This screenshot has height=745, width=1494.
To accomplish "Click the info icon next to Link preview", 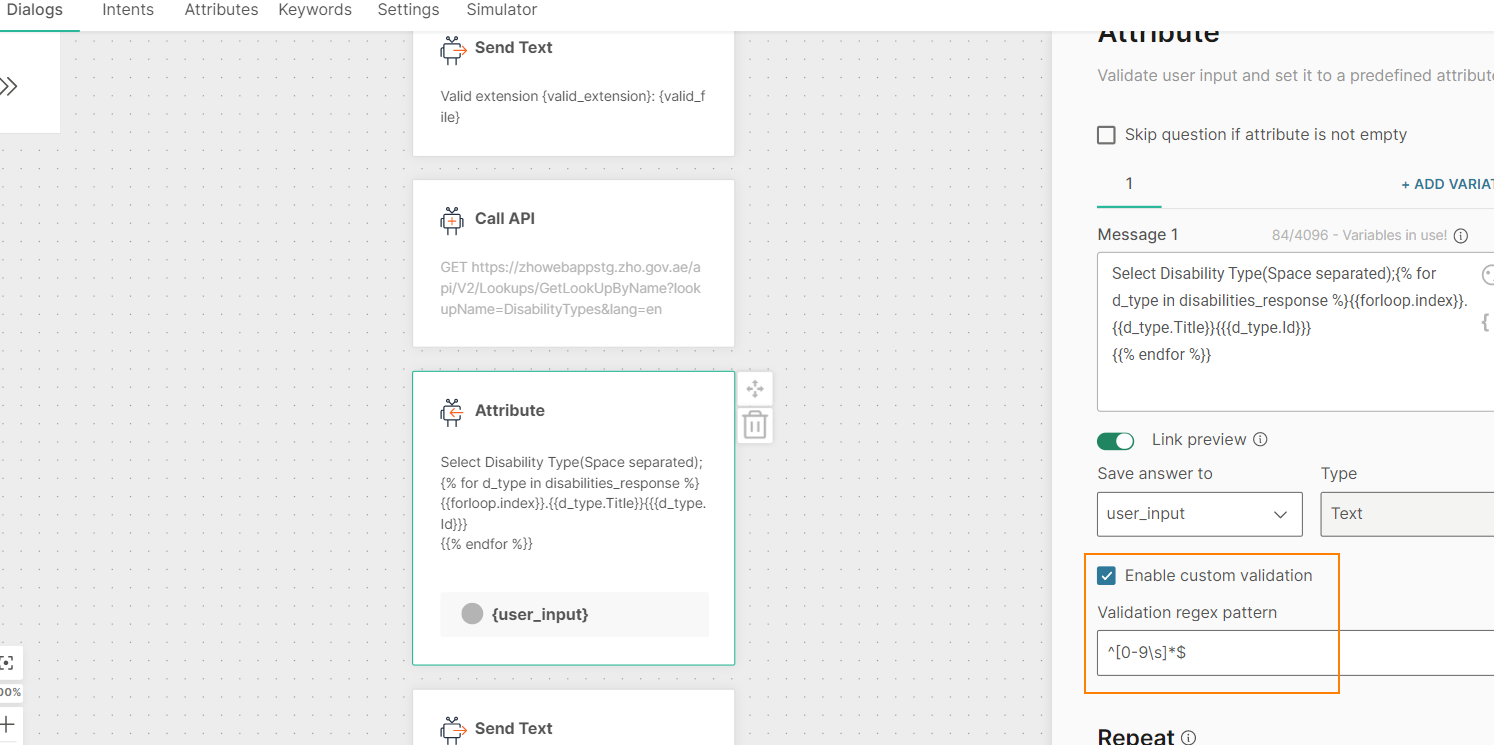I will [x=1260, y=440].
